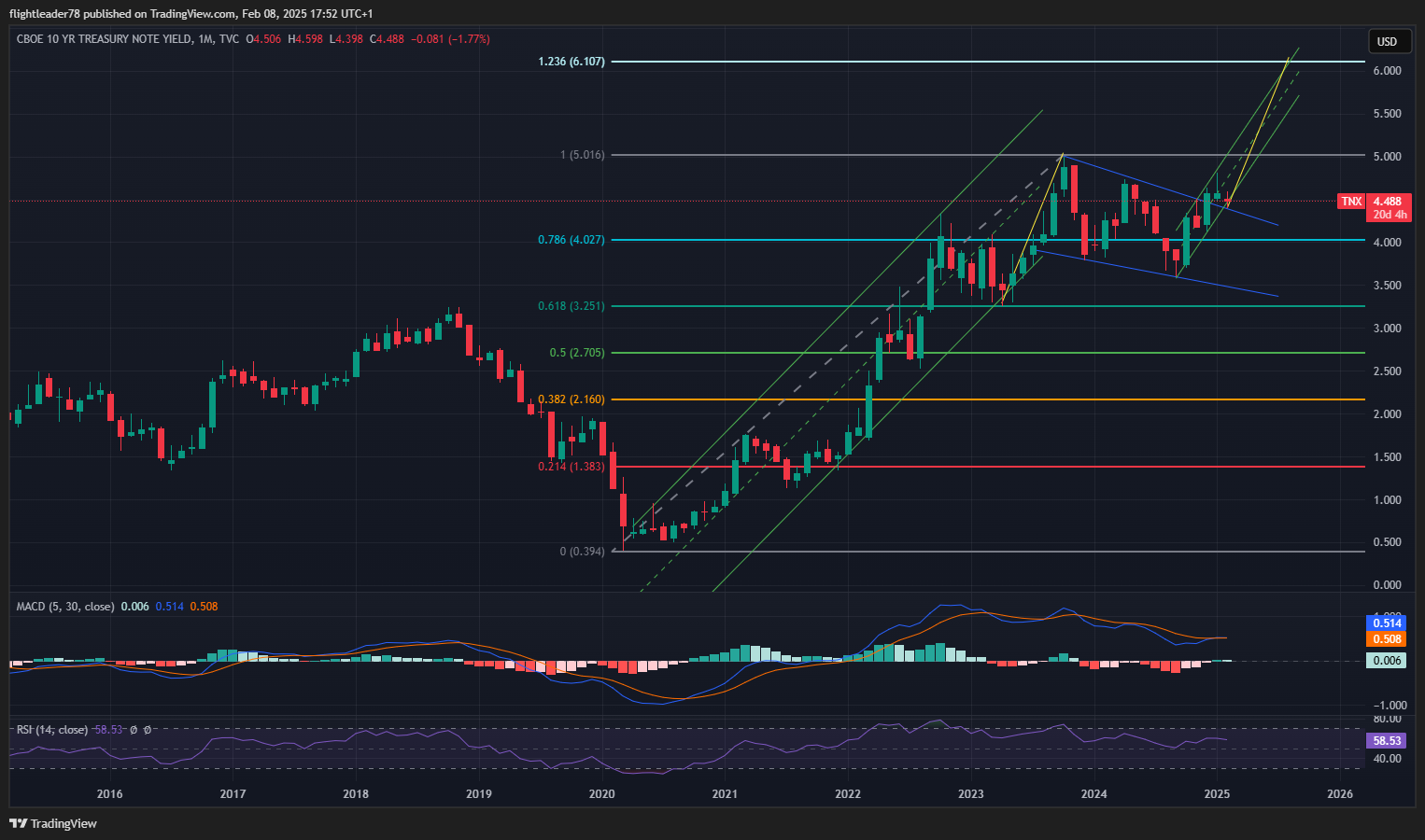1425x840 pixels.
Task: Select the 0.786 (4.027) Fibonacci label
Action: pyautogui.click(x=571, y=240)
